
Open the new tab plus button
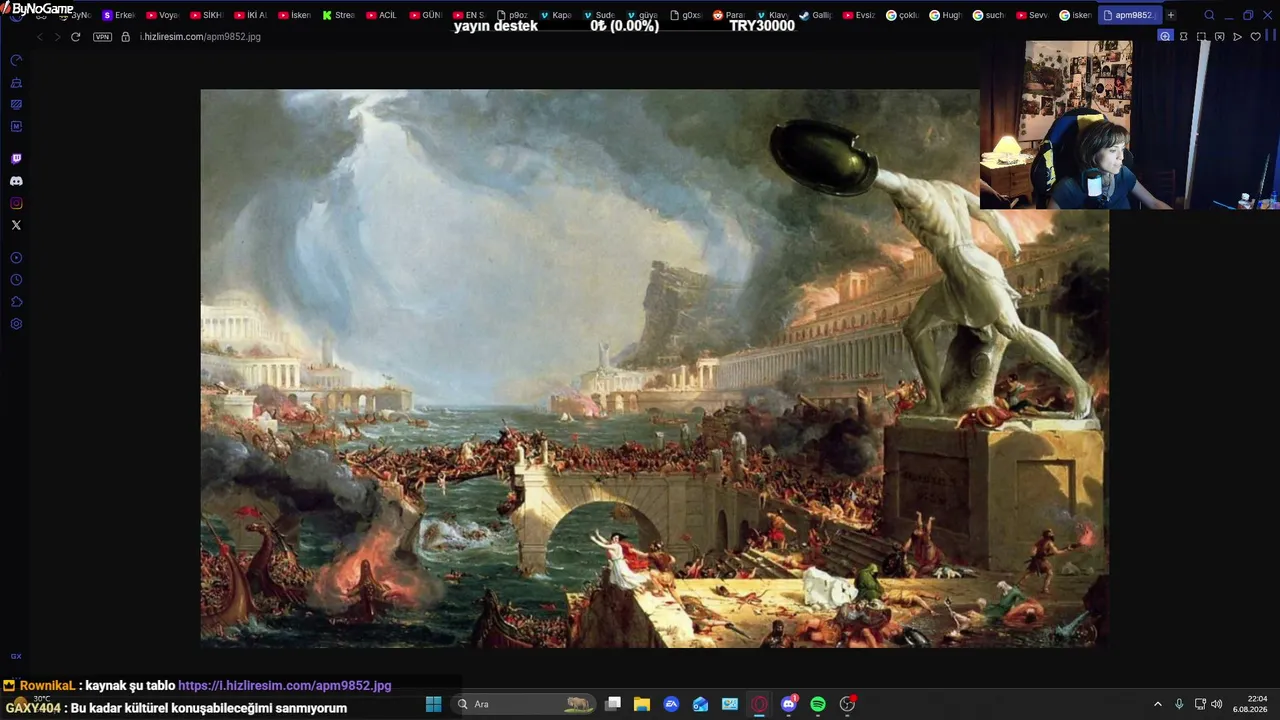click(1171, 15)
